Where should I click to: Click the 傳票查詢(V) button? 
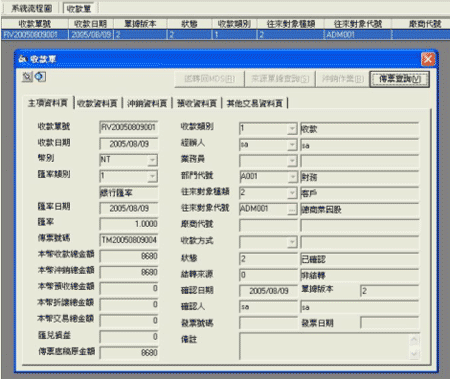400,79
